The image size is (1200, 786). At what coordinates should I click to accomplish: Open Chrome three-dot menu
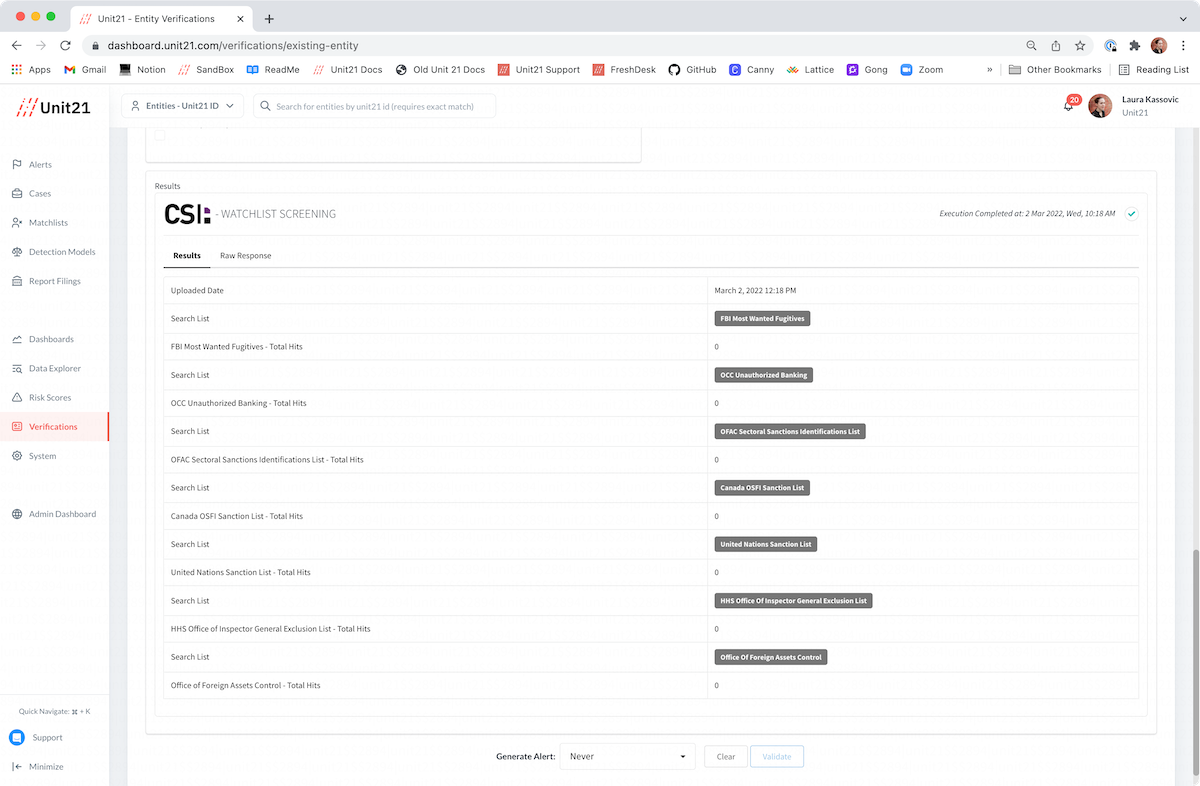tap(1183, 45)
